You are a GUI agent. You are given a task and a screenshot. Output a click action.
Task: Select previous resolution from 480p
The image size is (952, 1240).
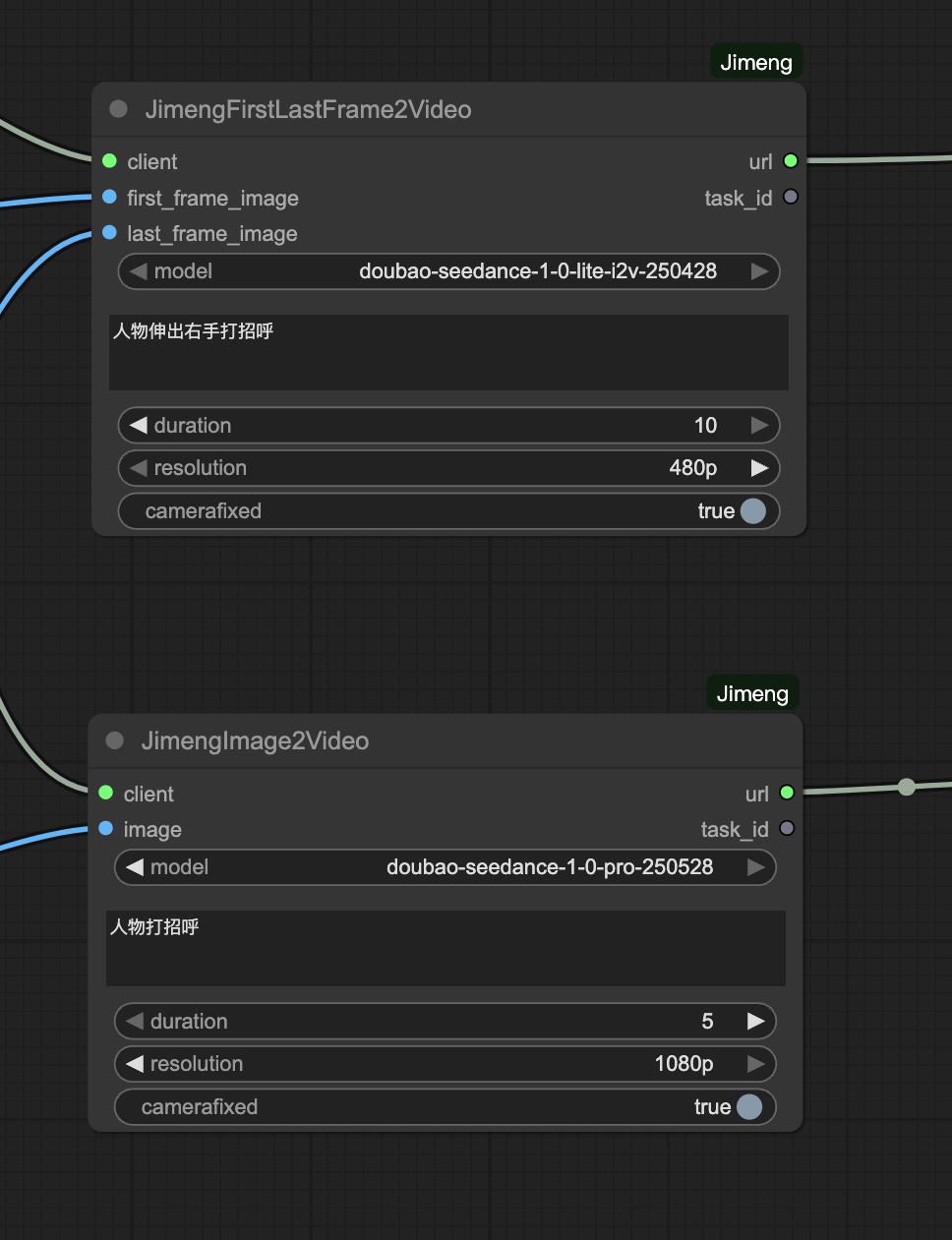point(138,468)
